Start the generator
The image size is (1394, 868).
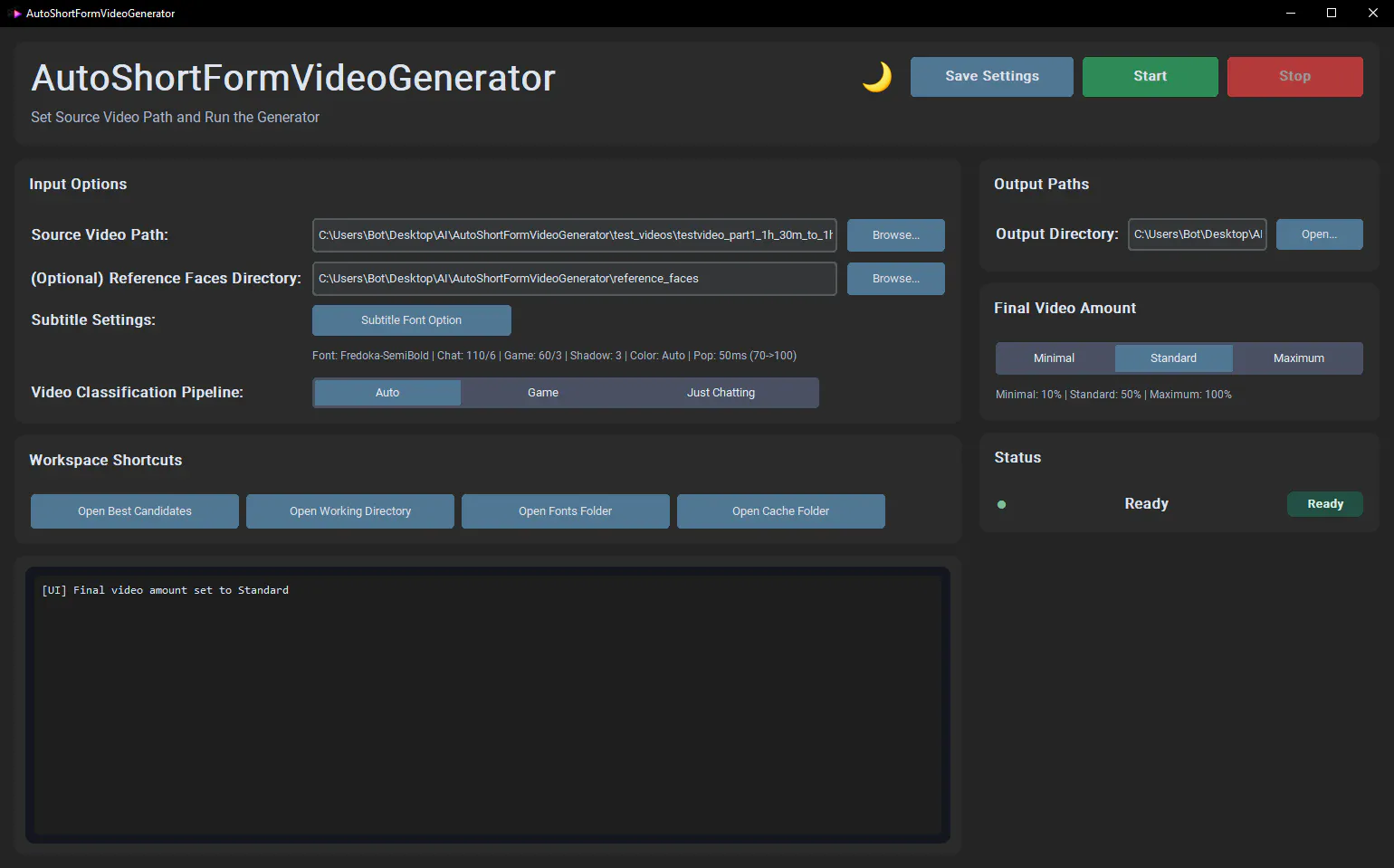(x=1151, y=76)
